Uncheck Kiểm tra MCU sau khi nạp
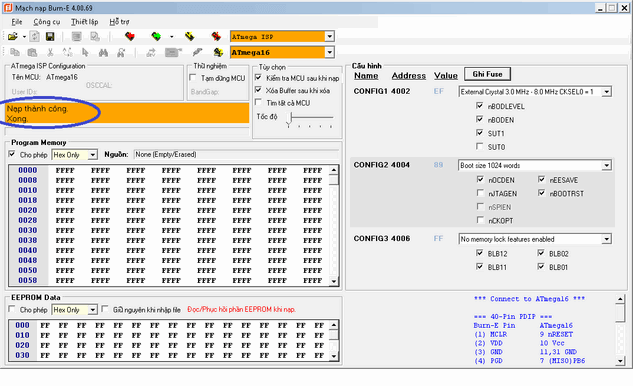 (258, 78)
